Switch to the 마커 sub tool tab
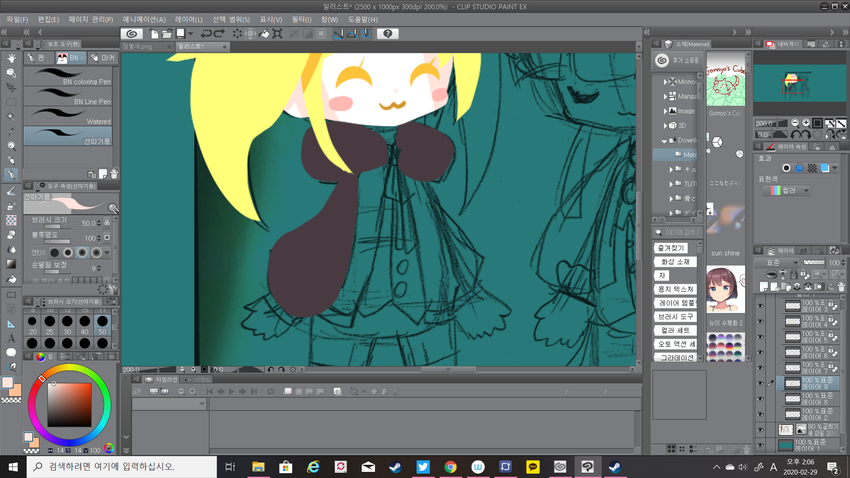The image size is (850, 478). [x=103, y=57]
